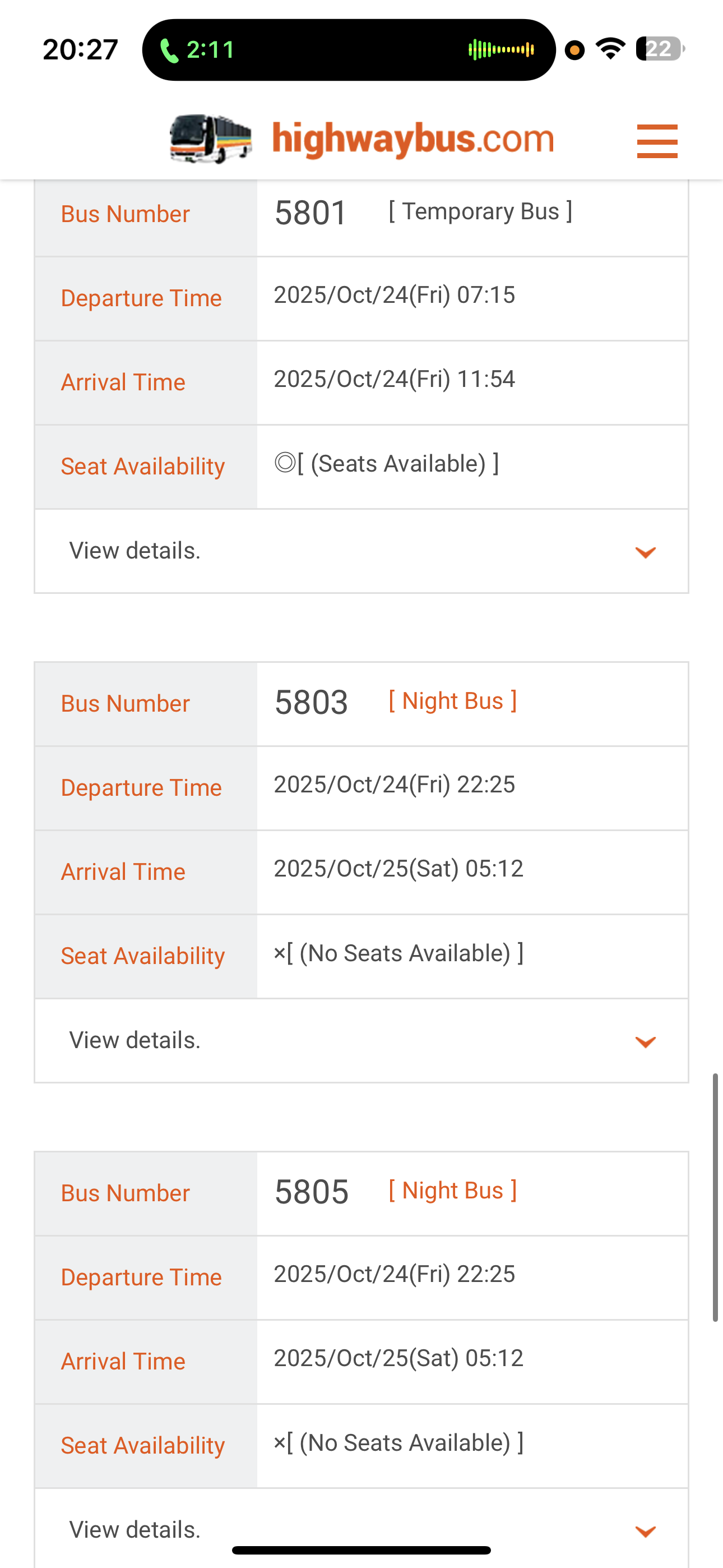
Task: Tap the audio waveform icon in status bar
Action: [501, 50]
